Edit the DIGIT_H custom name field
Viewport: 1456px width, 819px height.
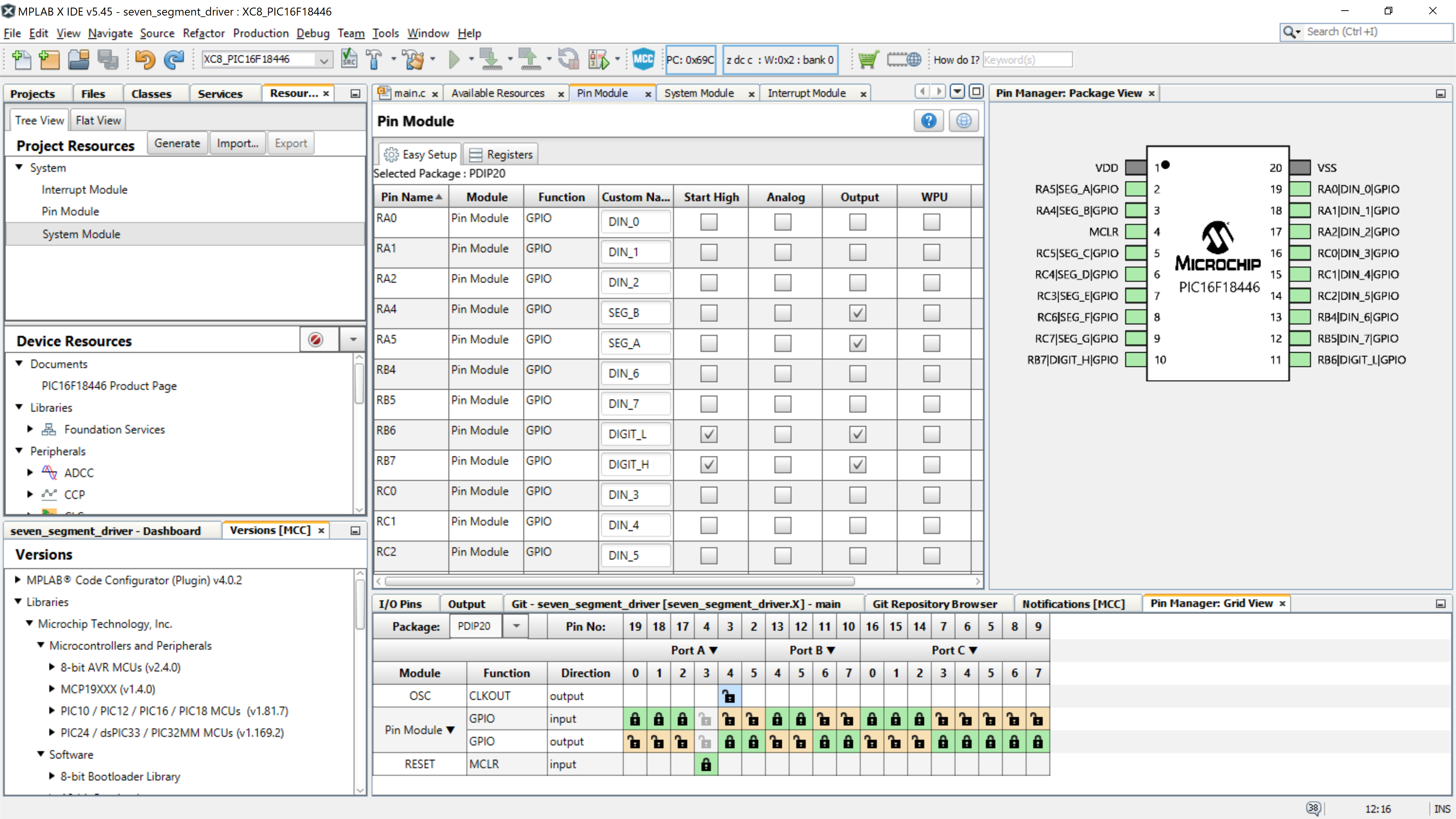click(635, 464)
